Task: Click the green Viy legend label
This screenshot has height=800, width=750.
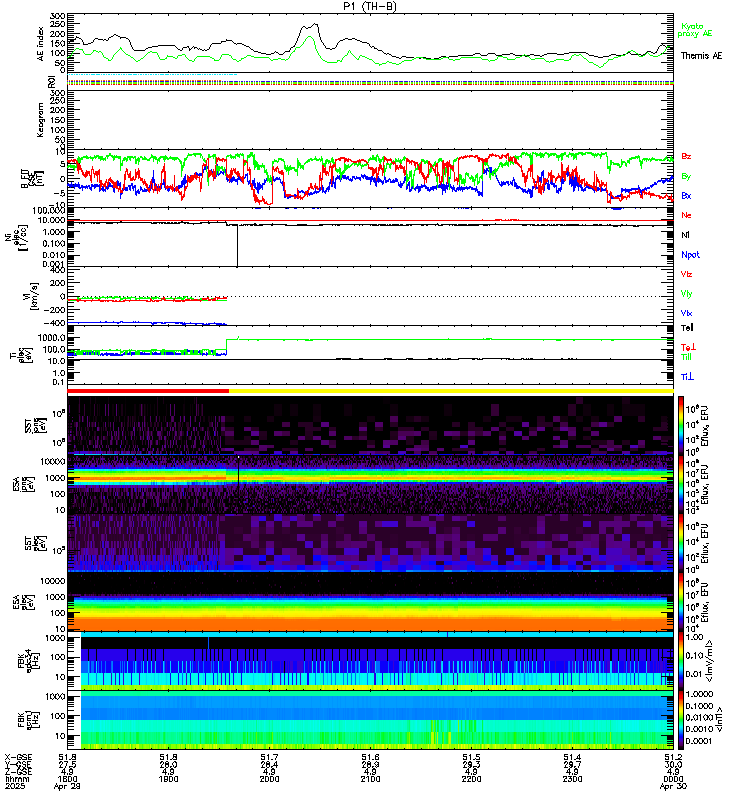Action: [686, 294]
